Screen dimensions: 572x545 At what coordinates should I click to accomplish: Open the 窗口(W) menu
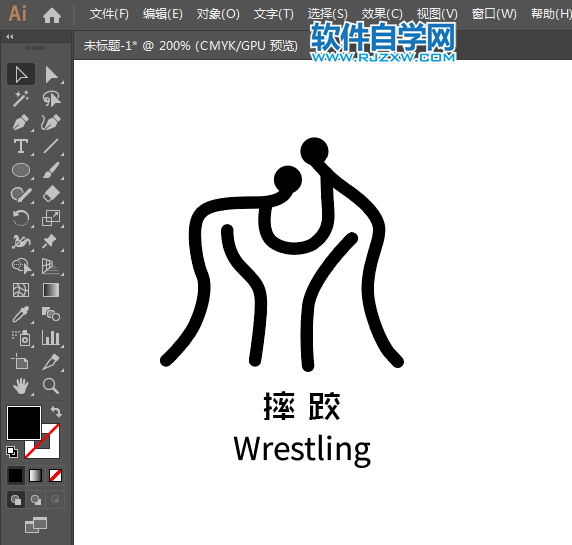point(494,14)
